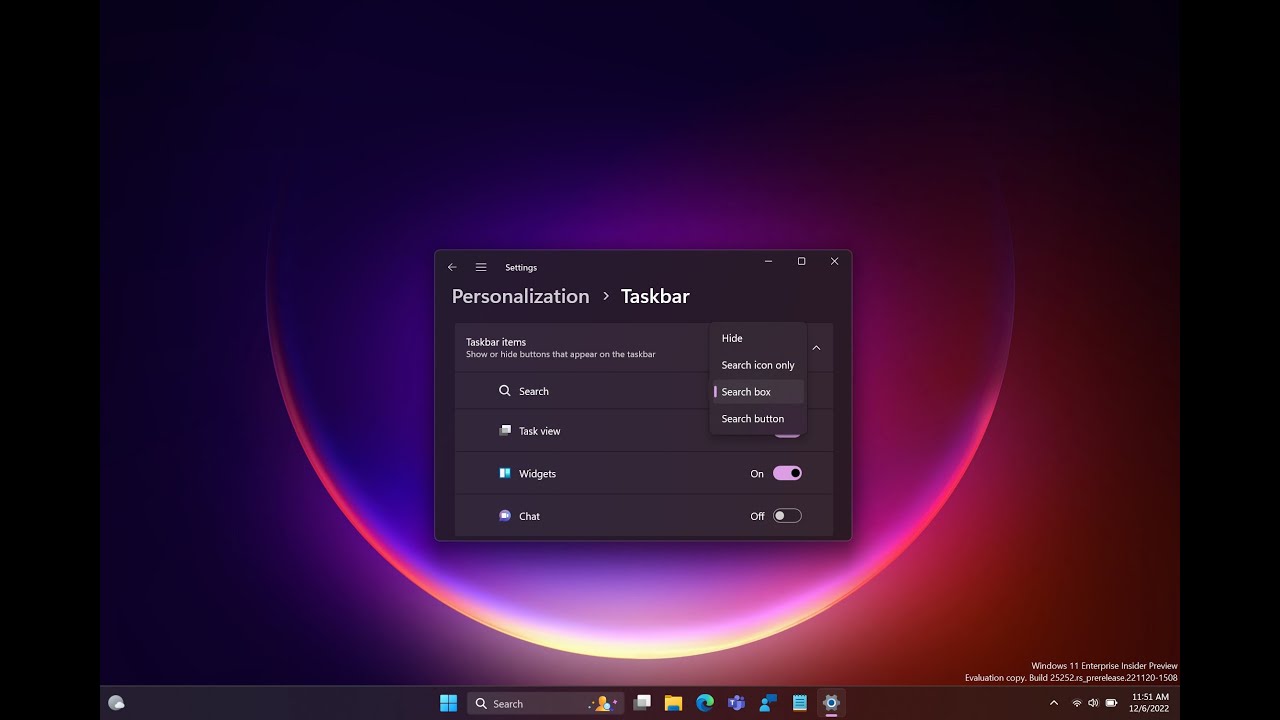Choose Search icon only option
1280x720 pixels.
(x=758, y=365)
